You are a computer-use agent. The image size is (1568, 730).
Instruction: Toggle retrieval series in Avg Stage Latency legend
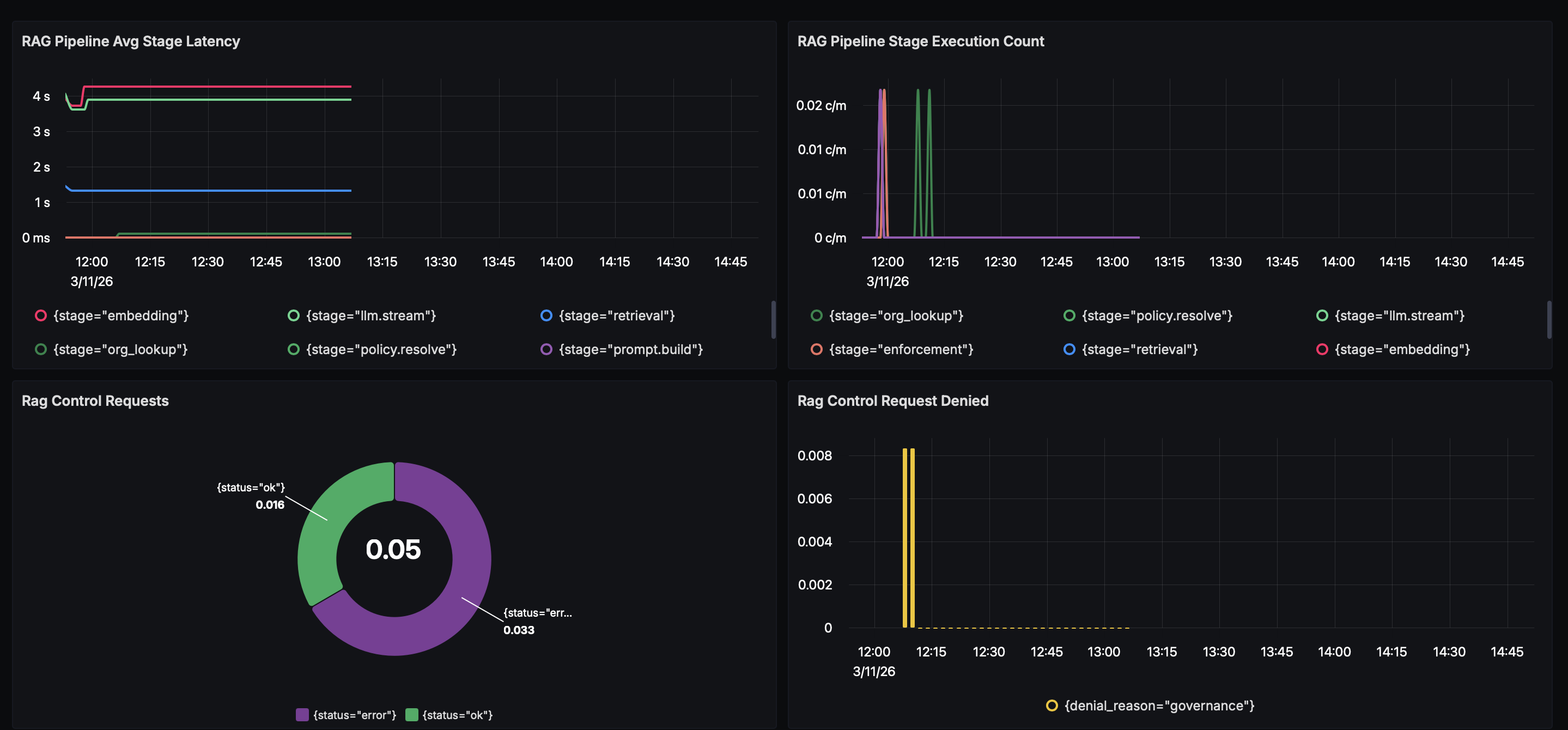608,315
